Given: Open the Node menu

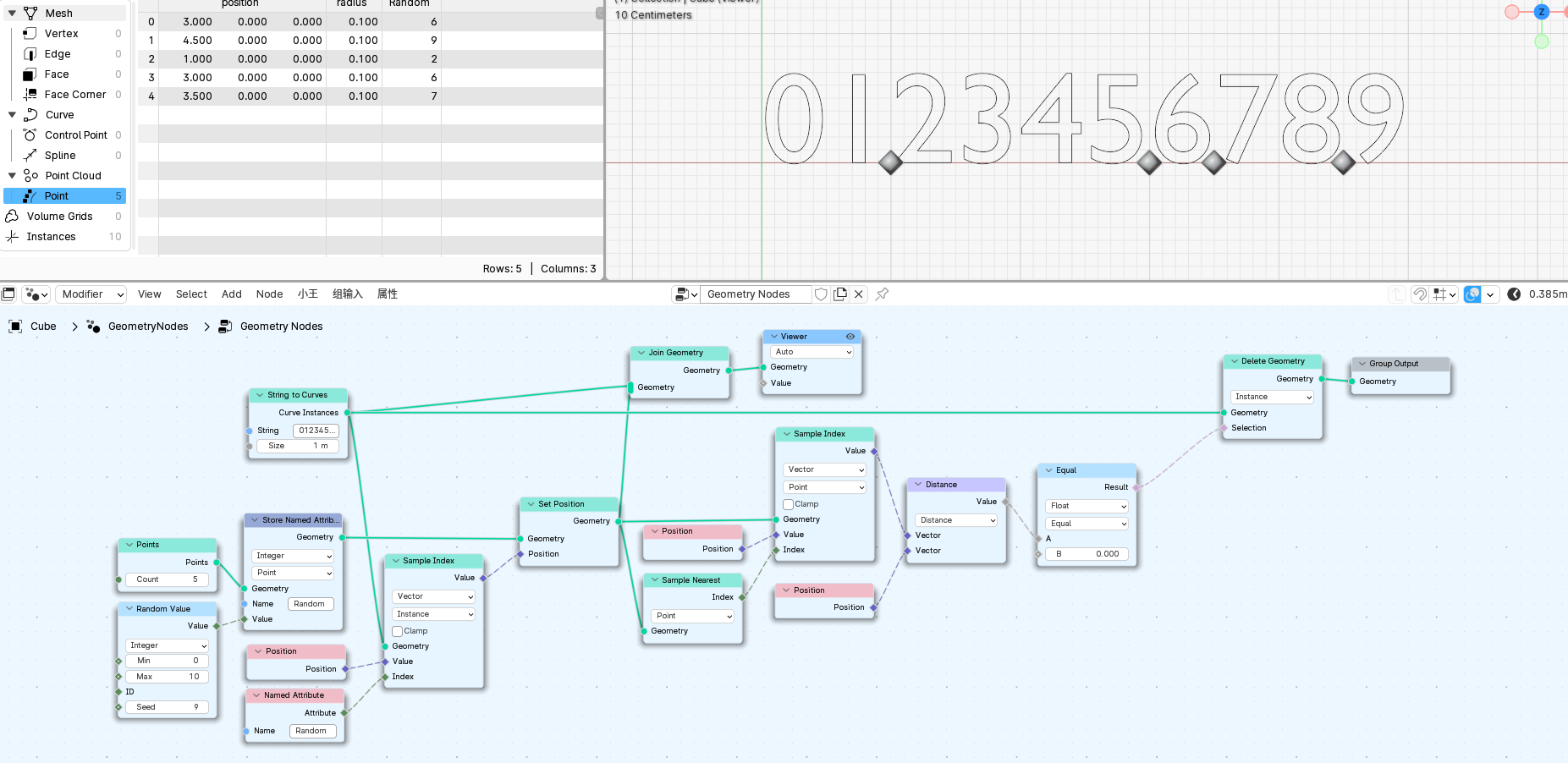Looking at the screenshot, I should pos(270,294).
